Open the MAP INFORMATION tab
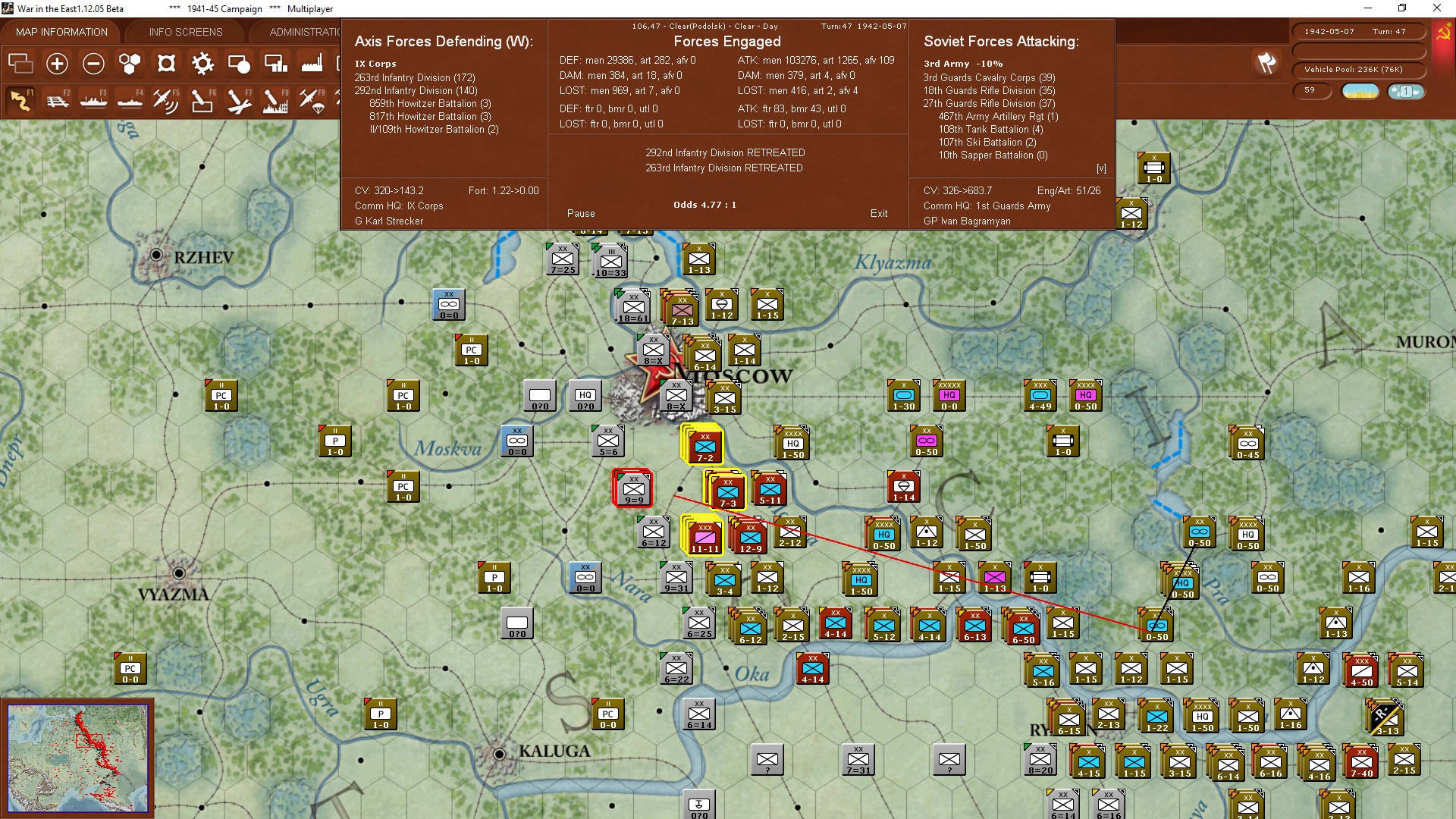1456x819 pixels. (61, 32)
